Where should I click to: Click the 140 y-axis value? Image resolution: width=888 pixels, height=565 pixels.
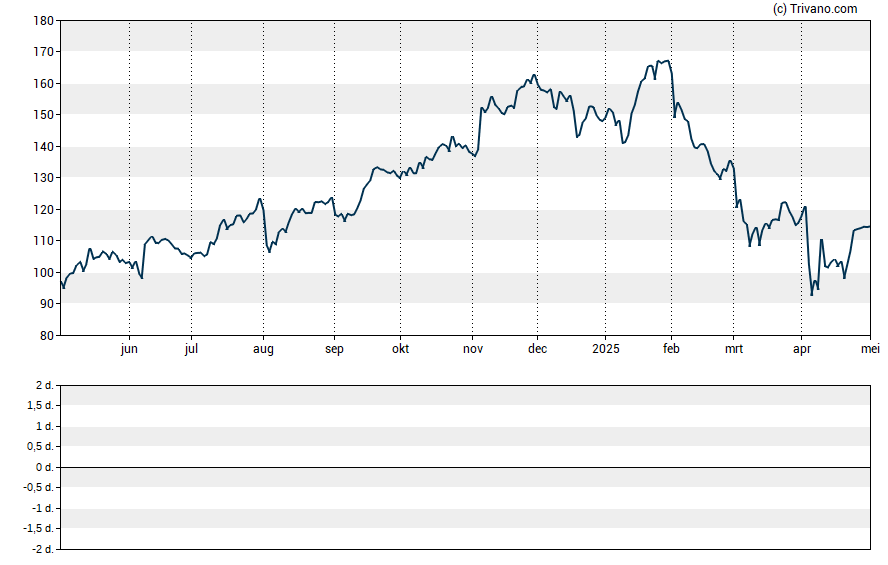tap(44, 147)
